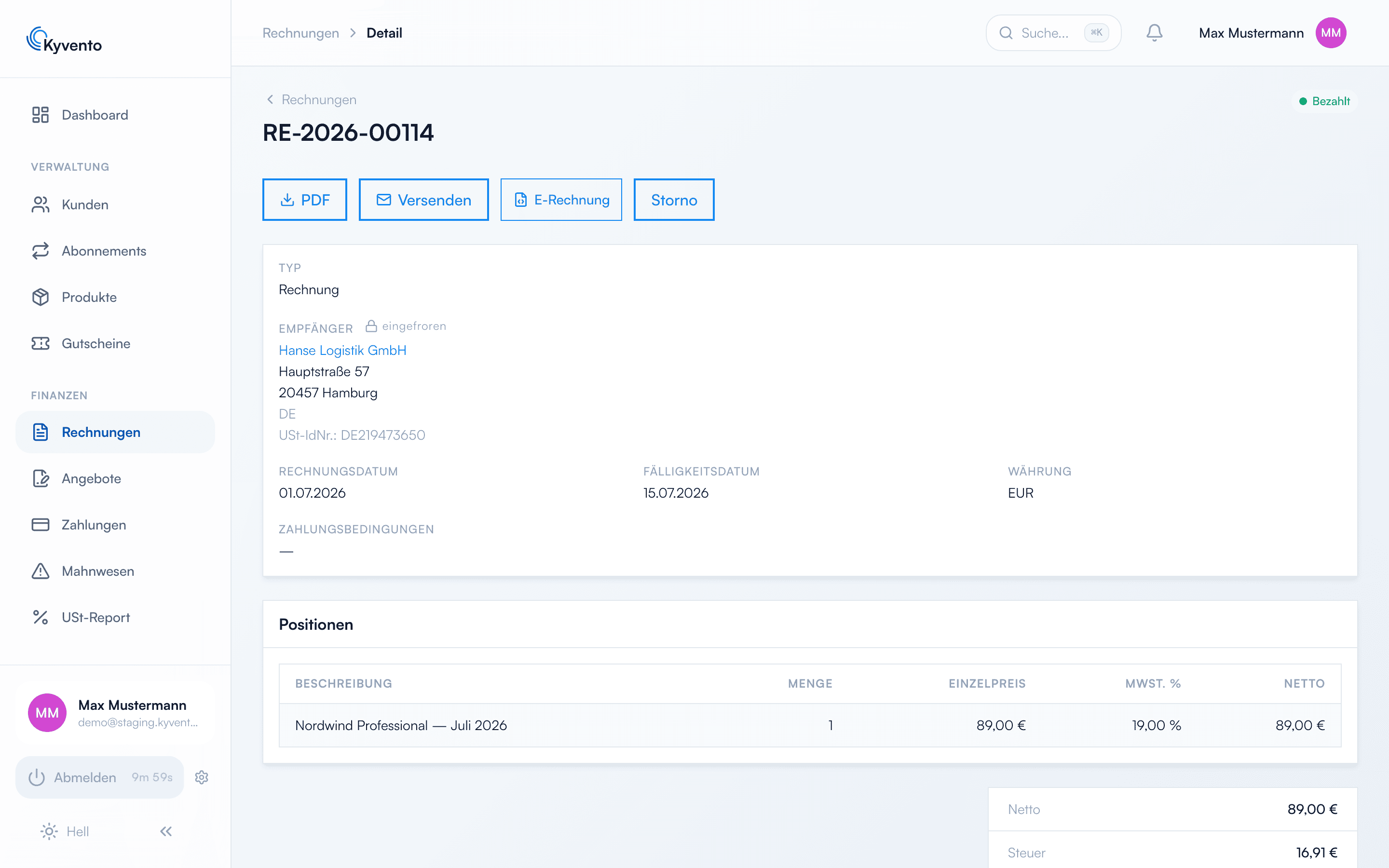Download the invoice PDF
This screenshot has width=1389, height=868.
coord(305,200)
